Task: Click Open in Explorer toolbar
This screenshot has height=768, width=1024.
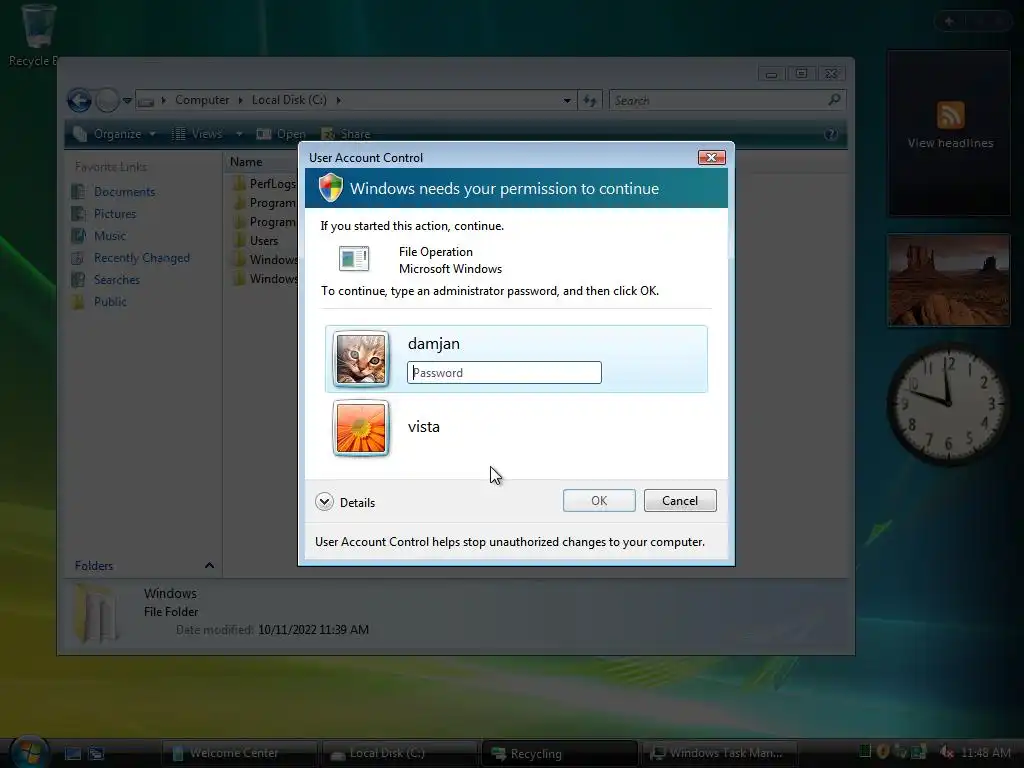Action: point(281,134)
